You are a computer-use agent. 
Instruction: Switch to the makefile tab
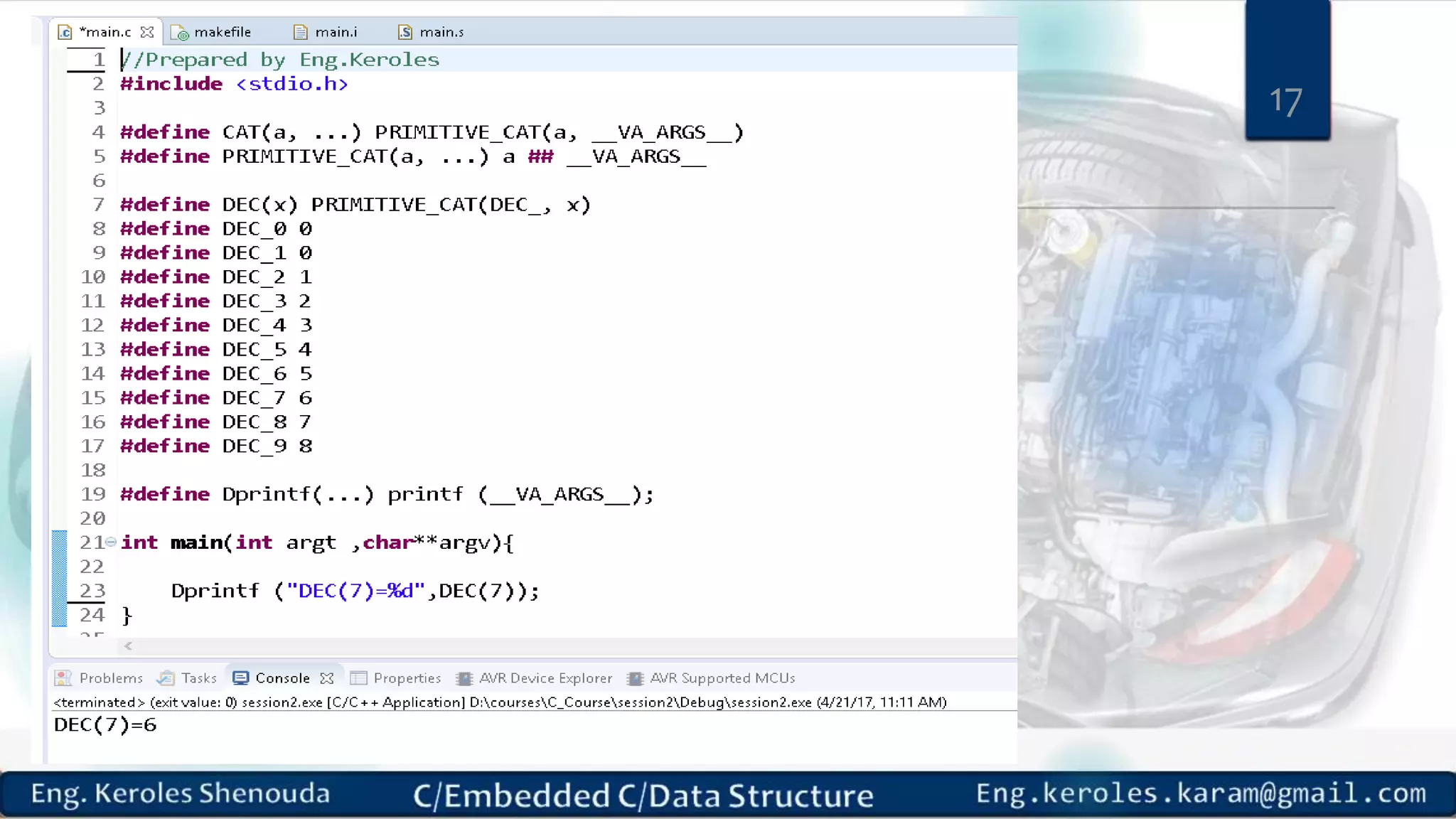[x=222, y=32]
